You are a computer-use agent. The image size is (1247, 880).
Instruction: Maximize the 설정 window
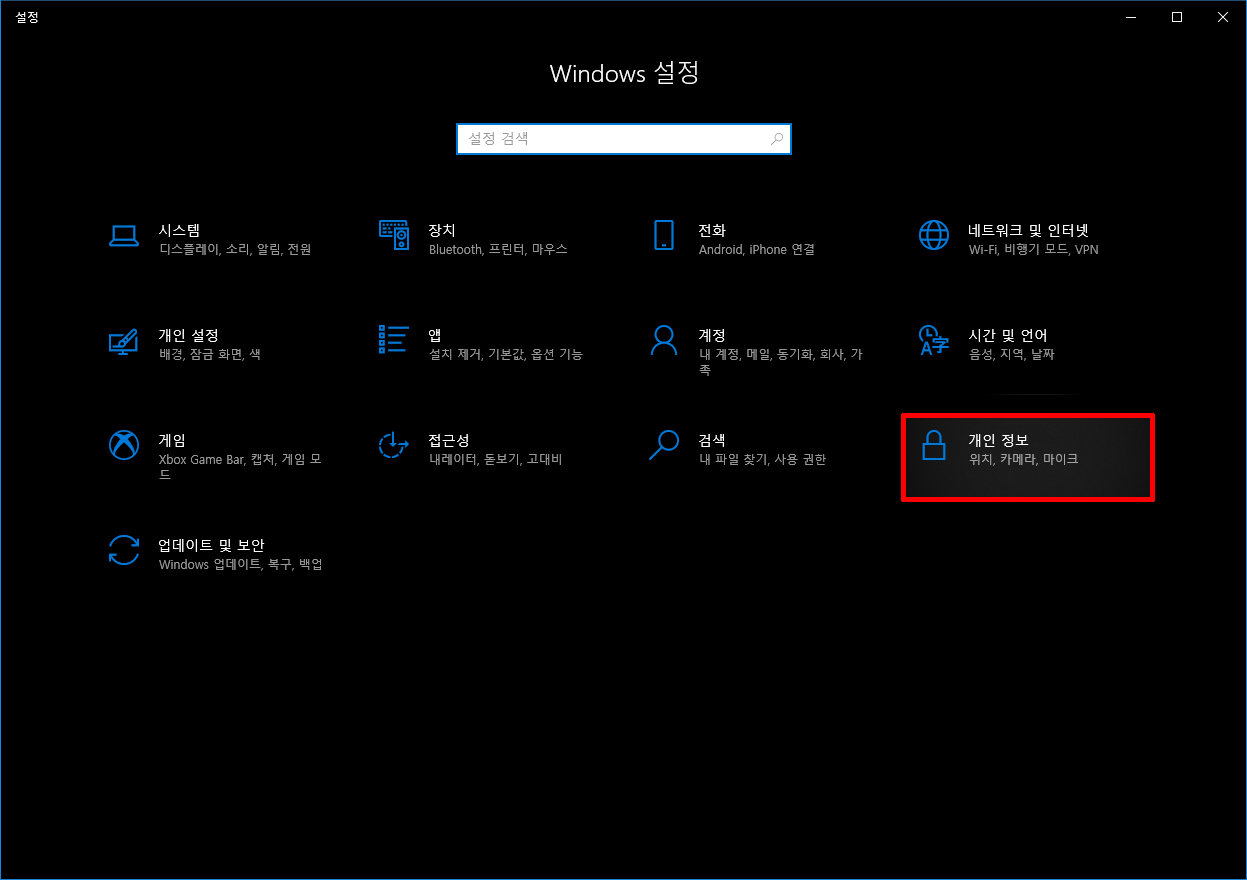(1177, 17)
